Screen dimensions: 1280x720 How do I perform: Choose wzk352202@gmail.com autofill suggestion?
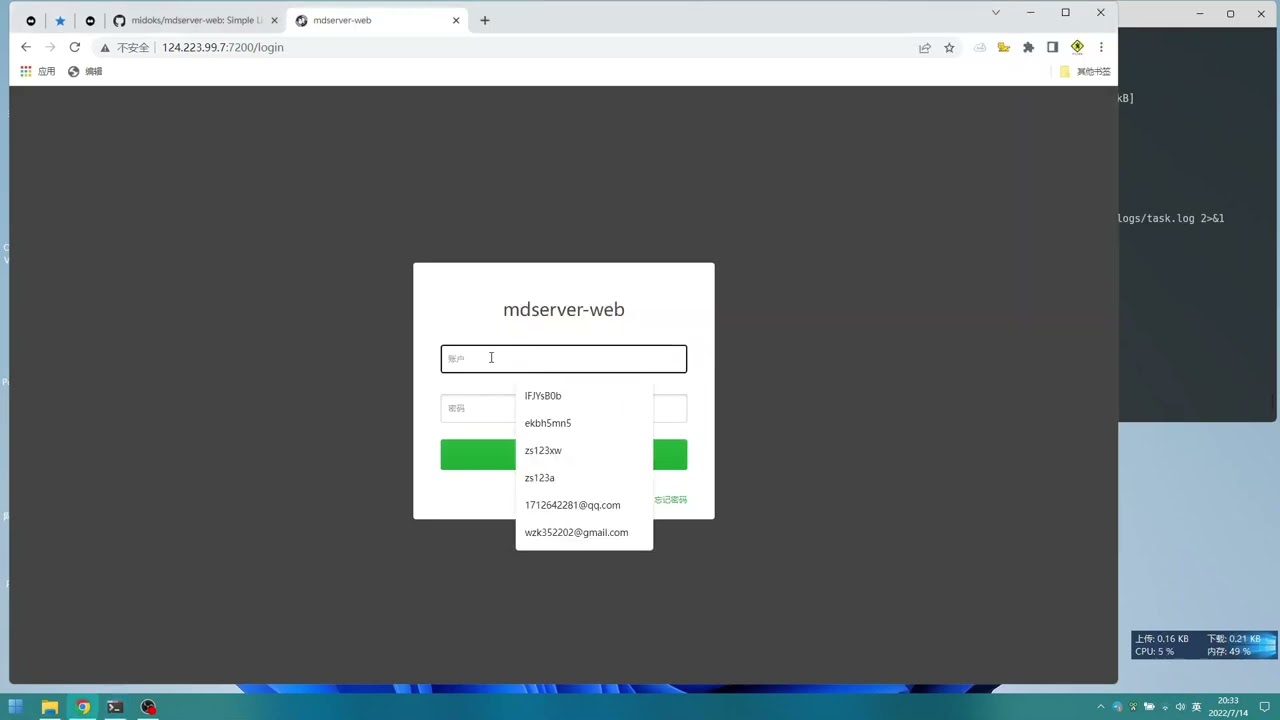click(x=584, y=532)
